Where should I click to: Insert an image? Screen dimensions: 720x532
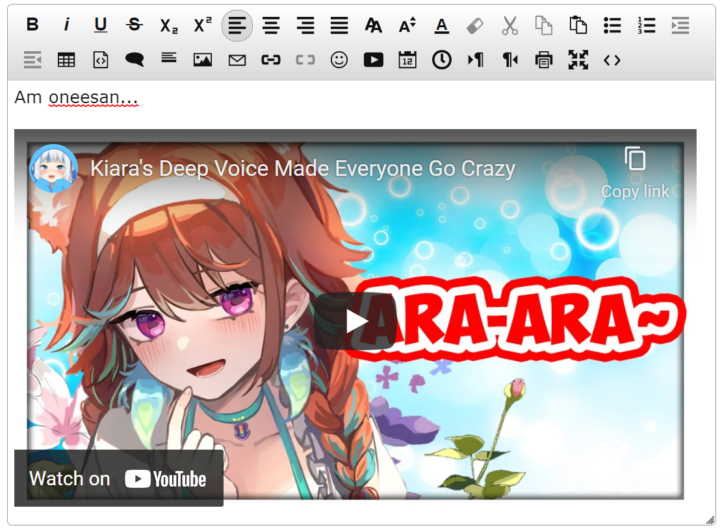point(202,60)
